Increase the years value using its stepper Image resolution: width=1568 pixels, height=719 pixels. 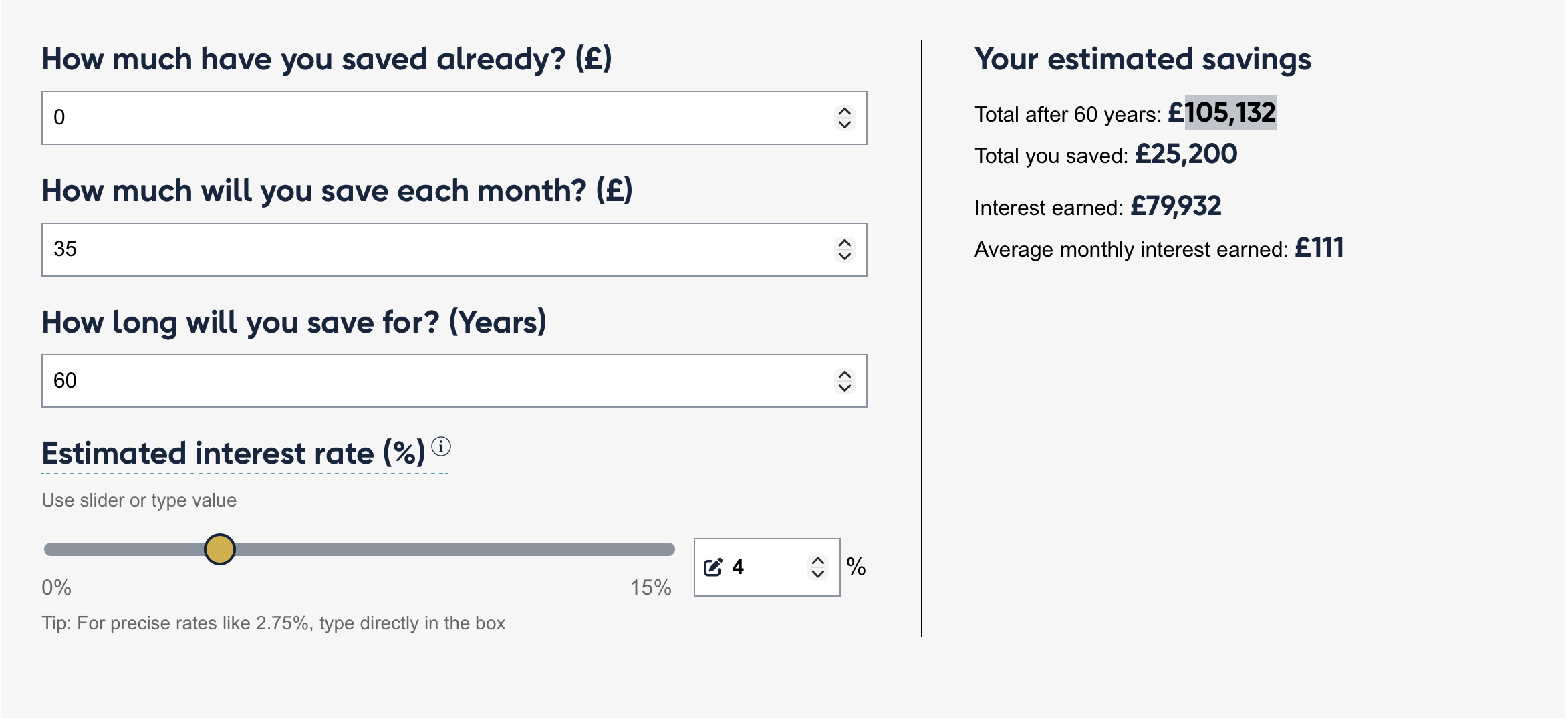[844, 374]
